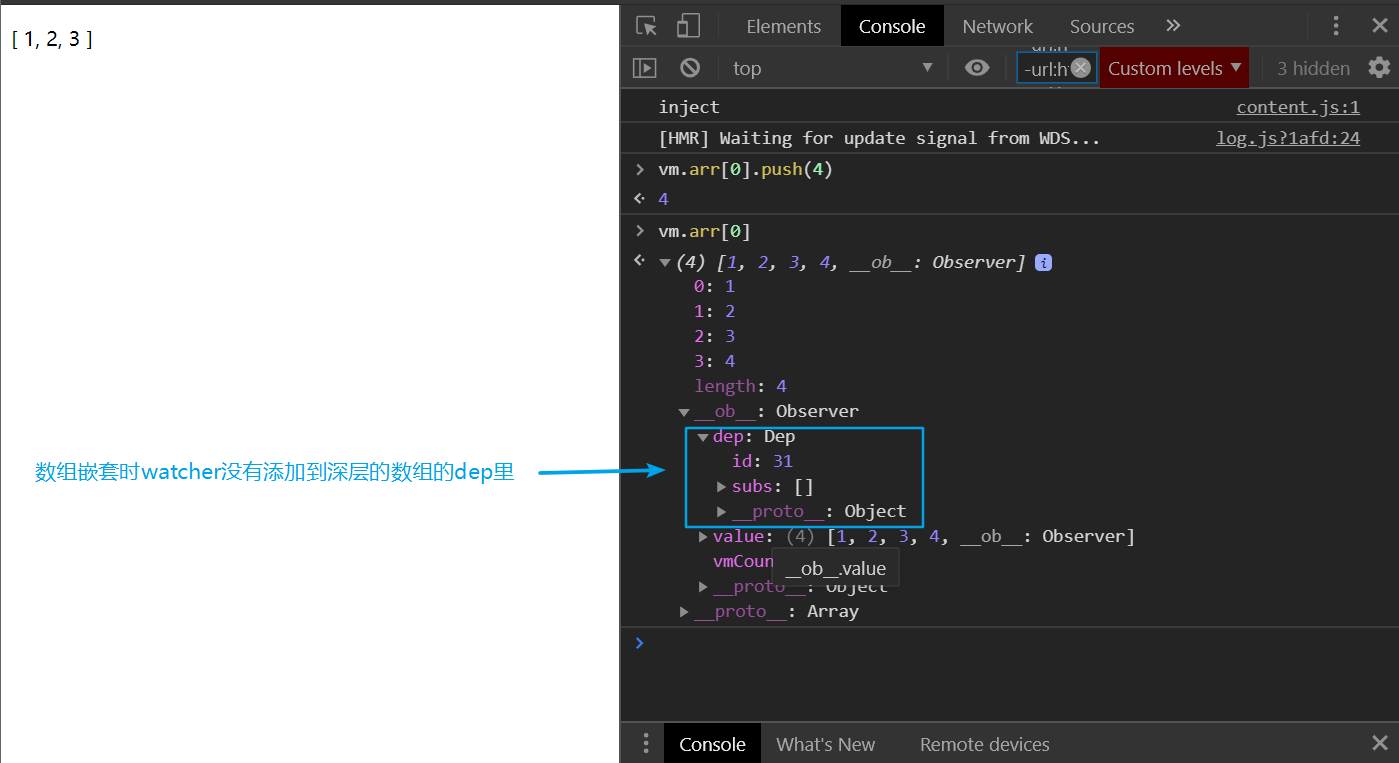
Task: Click the vm.arr[0].push(4) command entry
Action: pyautogui.click(x=745, y=170)
